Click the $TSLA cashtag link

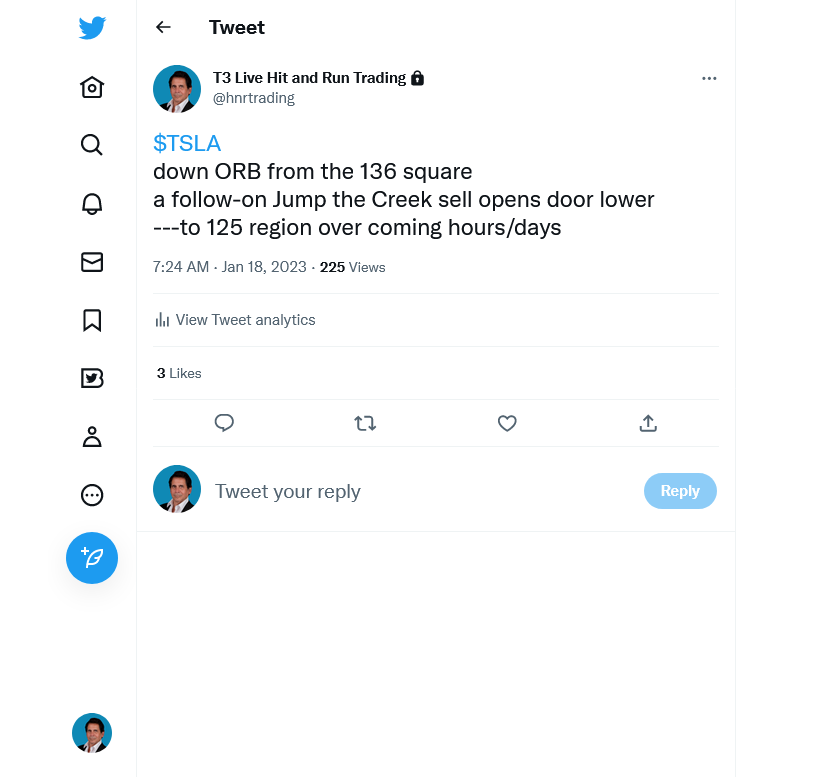[187, 143]
